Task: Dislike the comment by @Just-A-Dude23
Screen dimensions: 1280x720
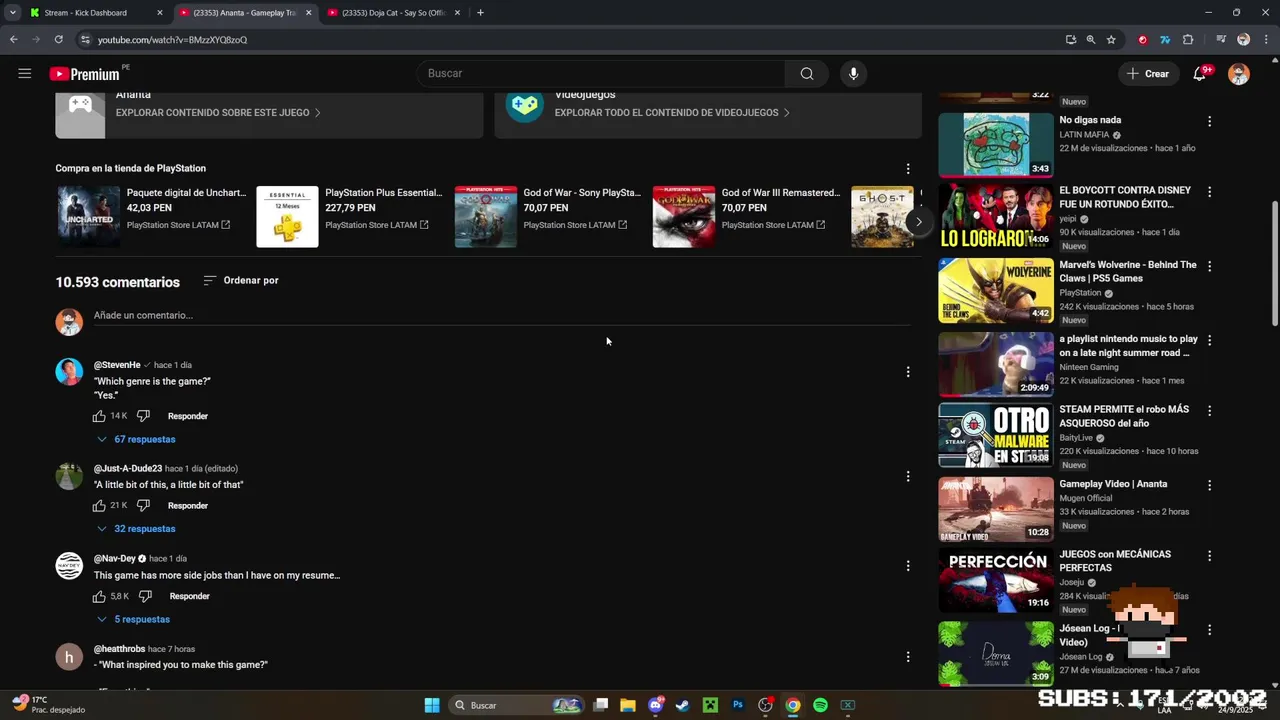Action: pyautogui.click(x=143, y=506)
